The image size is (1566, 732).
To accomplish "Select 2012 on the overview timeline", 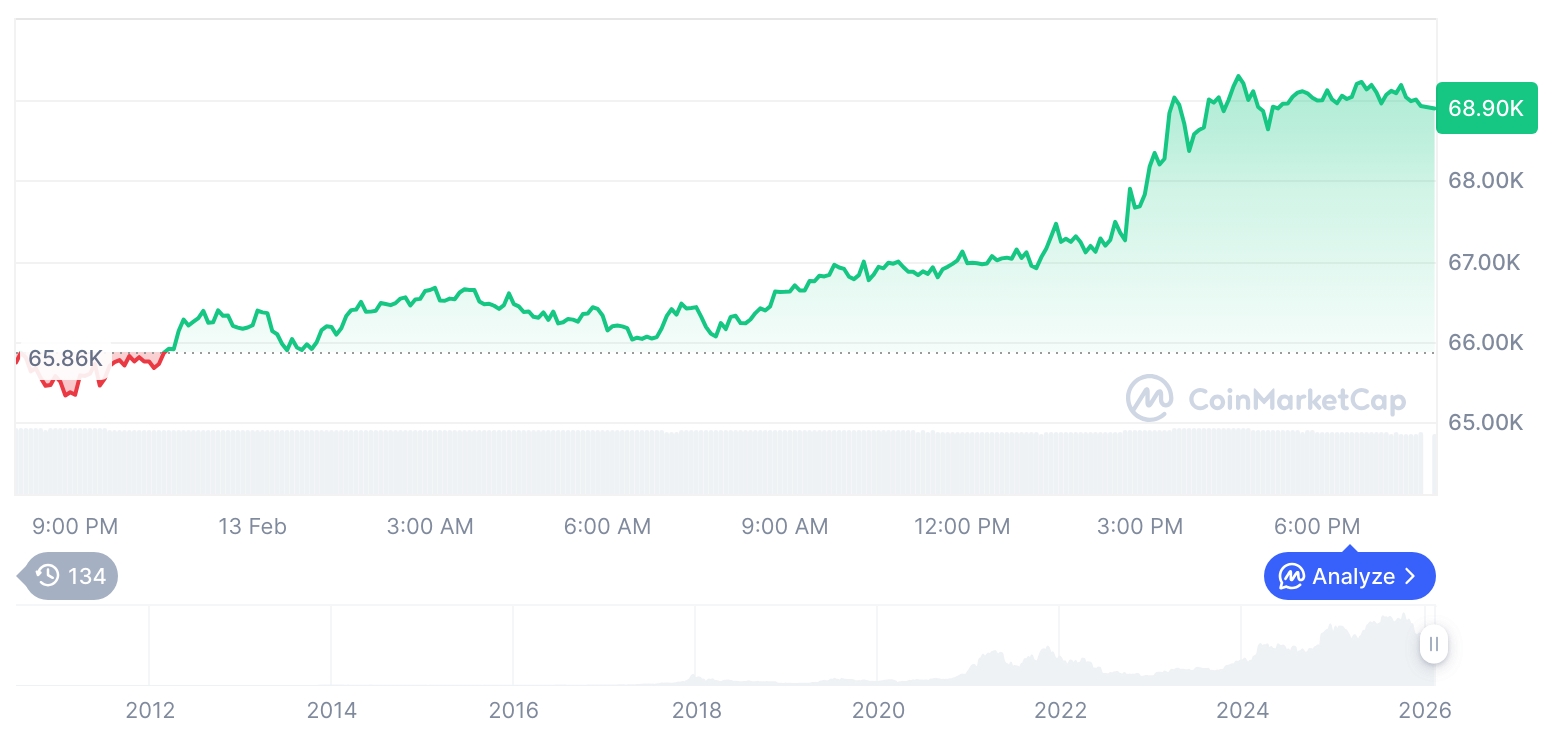I will pyautogui.click(x=150, y=711).
